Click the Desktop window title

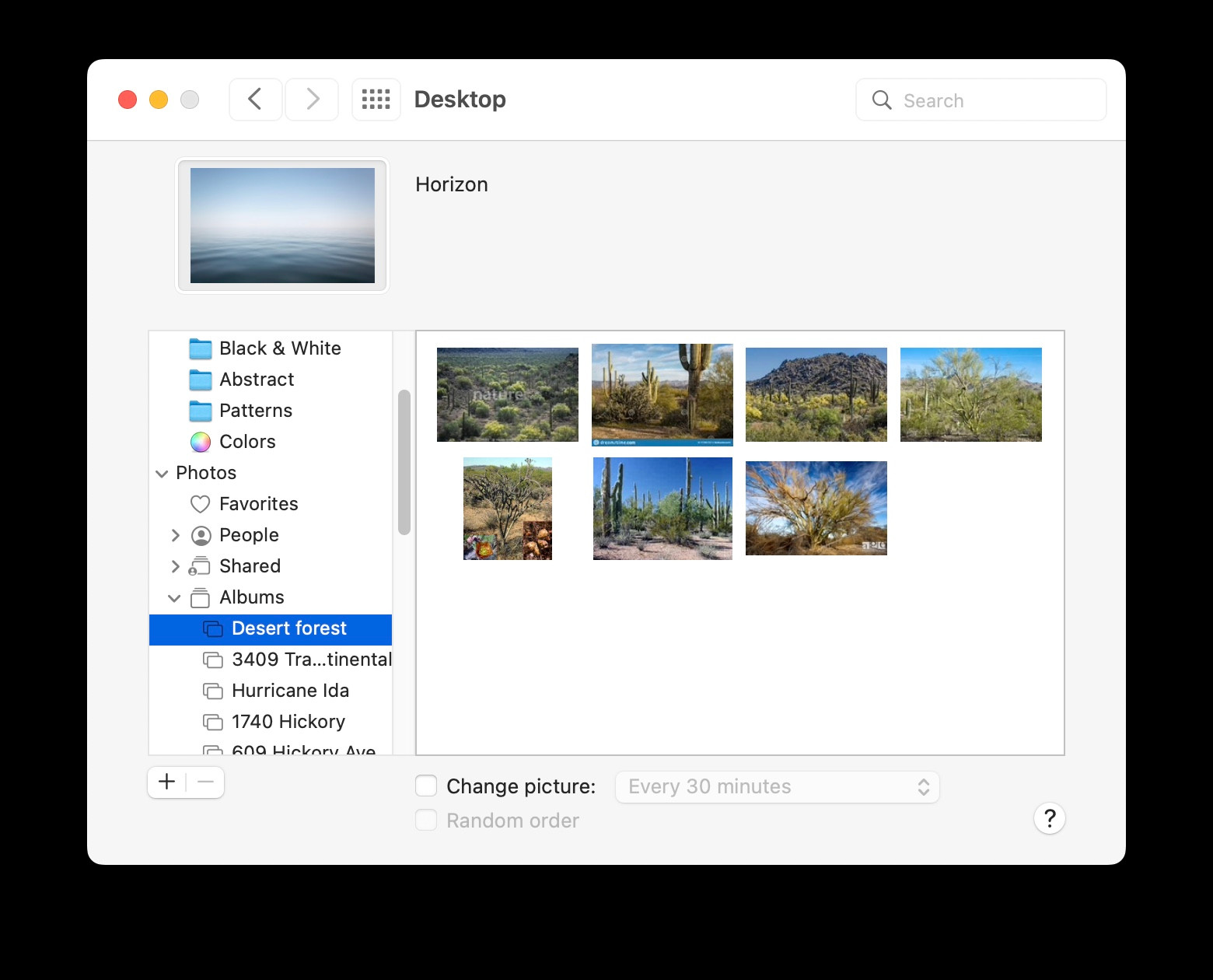click(460, 100)
